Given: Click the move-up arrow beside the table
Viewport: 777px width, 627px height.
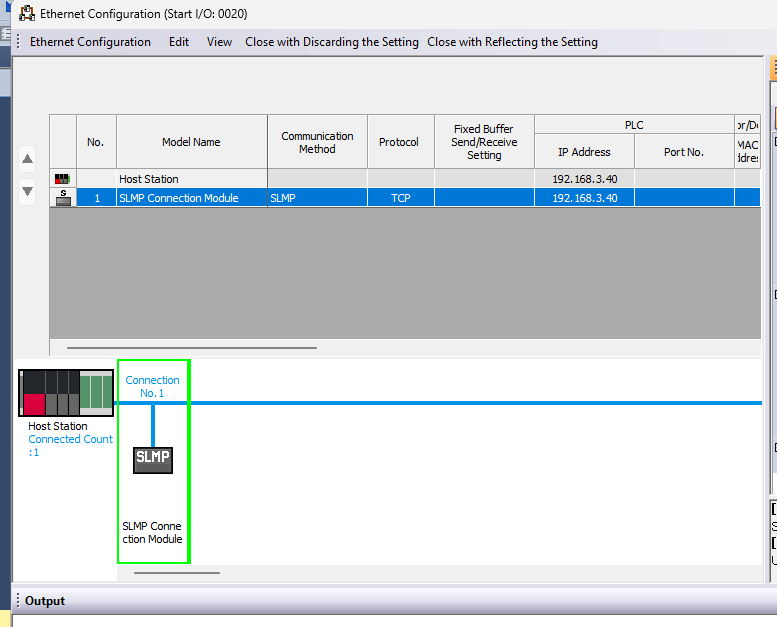Looking at the screenshot, I should point(28,159).
